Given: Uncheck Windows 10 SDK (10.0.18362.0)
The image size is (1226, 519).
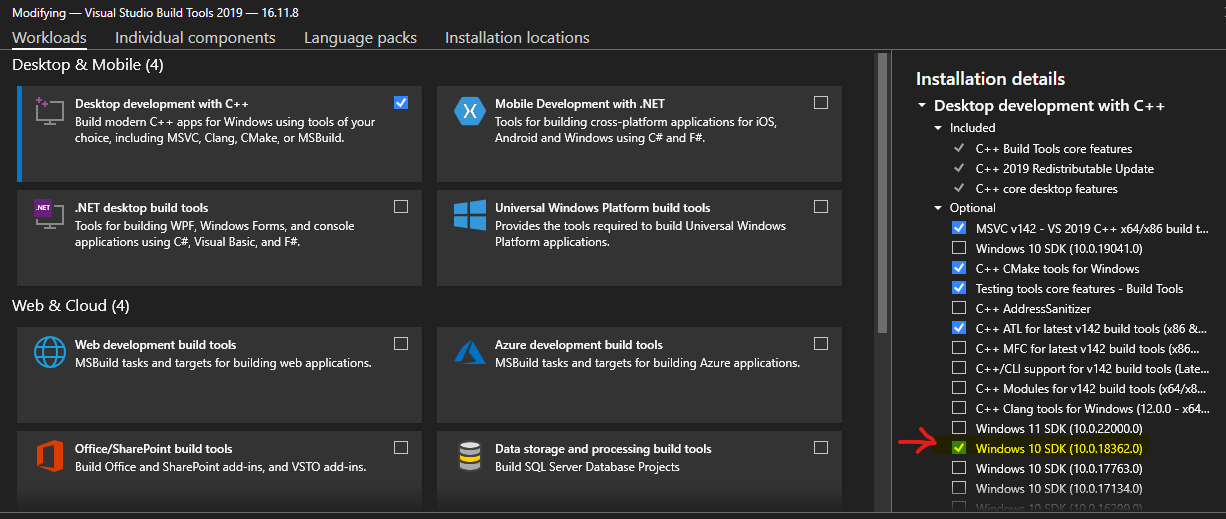Looking at the screenshot, I should coord(959,448).
